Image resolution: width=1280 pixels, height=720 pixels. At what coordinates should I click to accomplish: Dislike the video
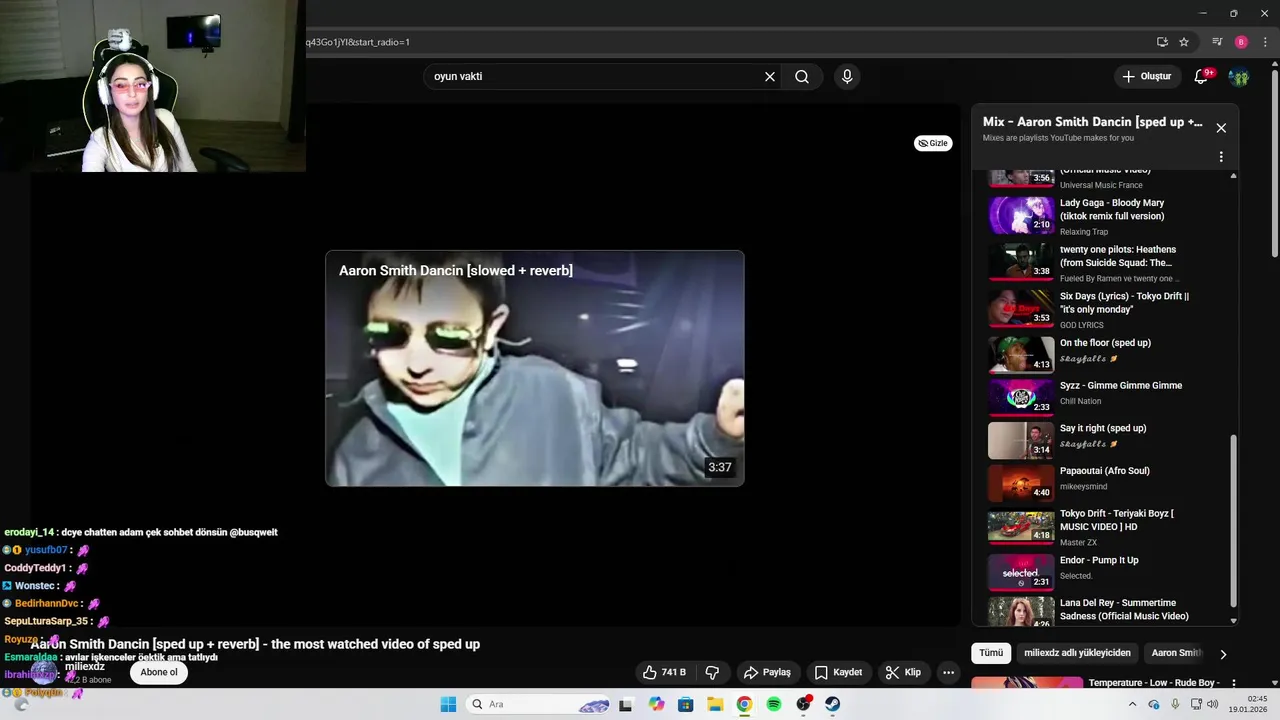click(713, 672)
